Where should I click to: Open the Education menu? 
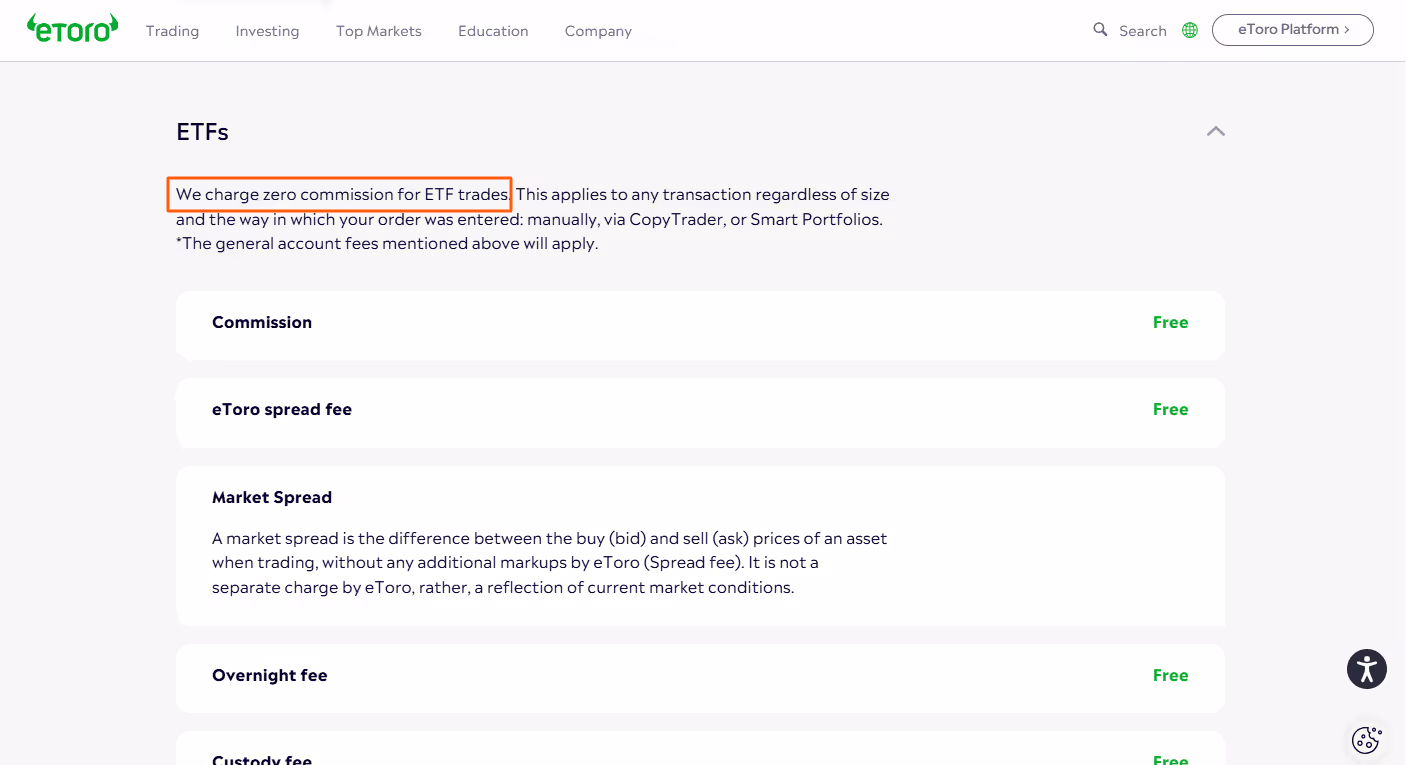493,31
